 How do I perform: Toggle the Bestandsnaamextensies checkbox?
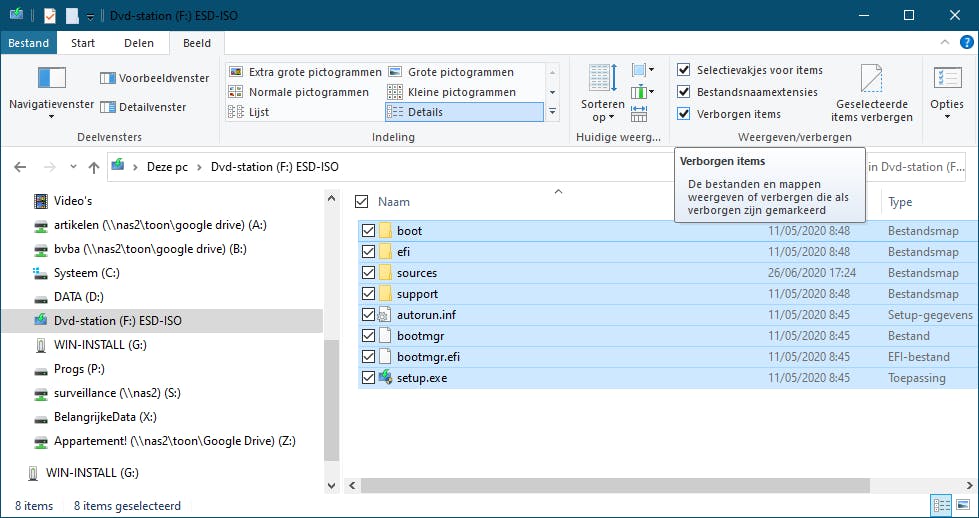pos(684,92)
